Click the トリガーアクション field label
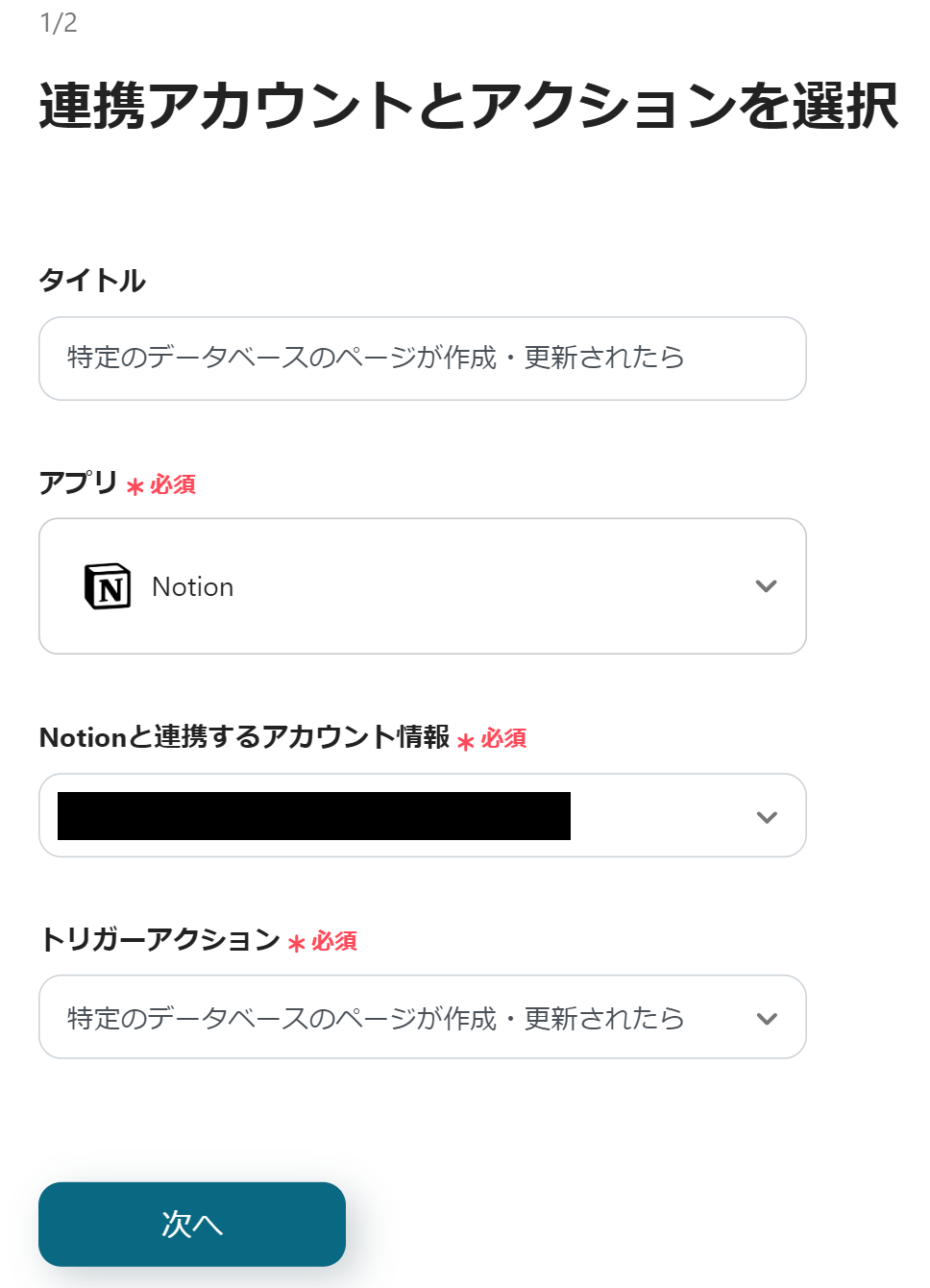Screen dimensions: 930x1288 [x=159, y=939]
